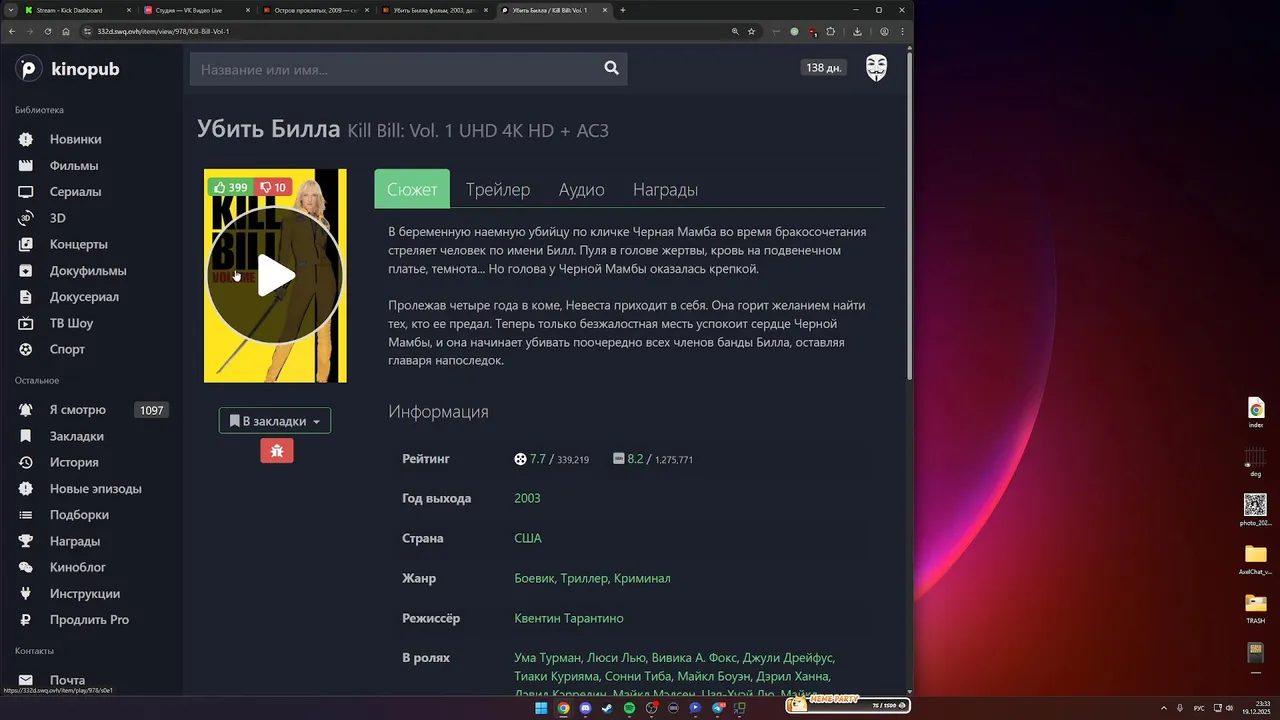The image size is (1280, 720).
Task: Open Windows Start menu
Action: point(541,708)
